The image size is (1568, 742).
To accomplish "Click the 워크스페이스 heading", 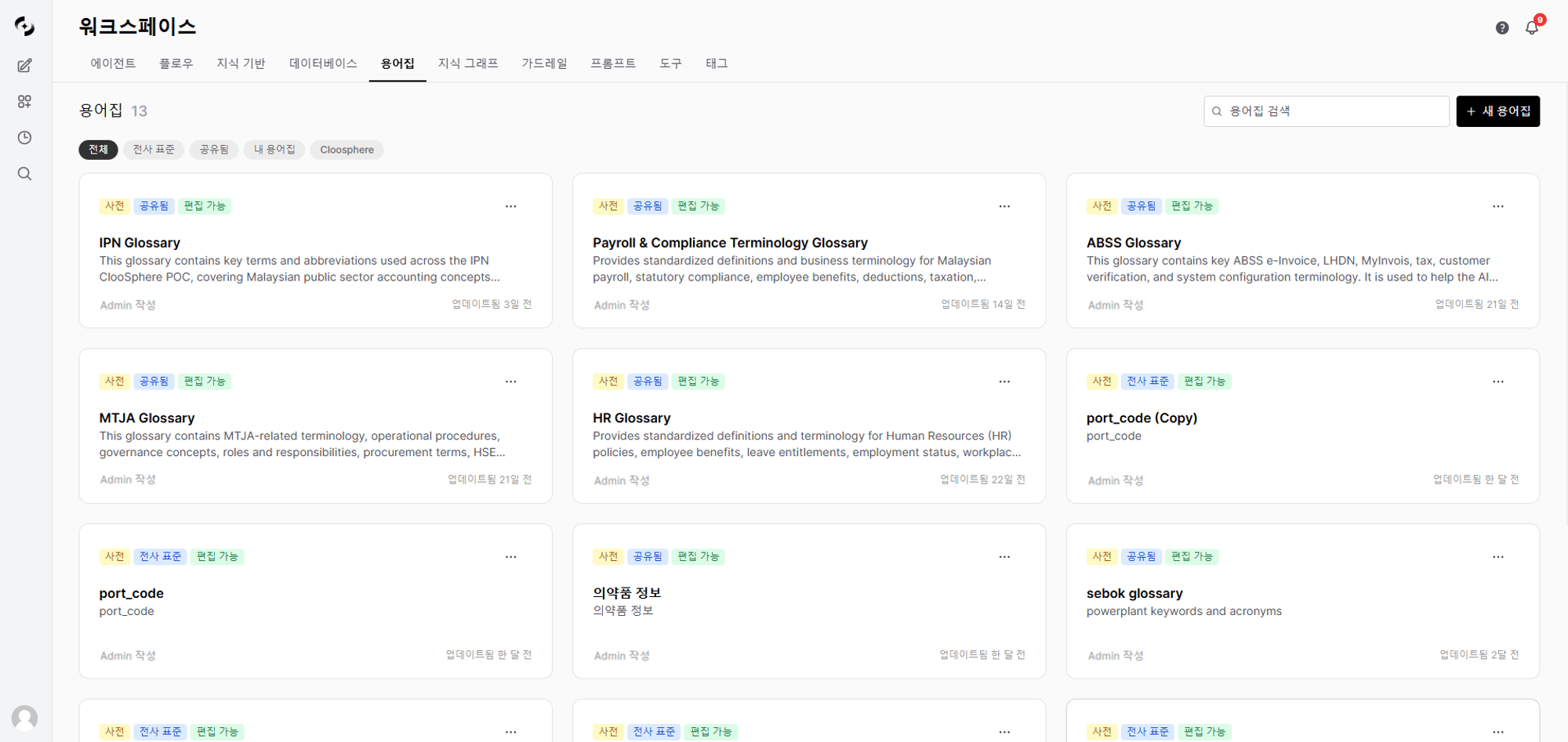I will 137,26.
